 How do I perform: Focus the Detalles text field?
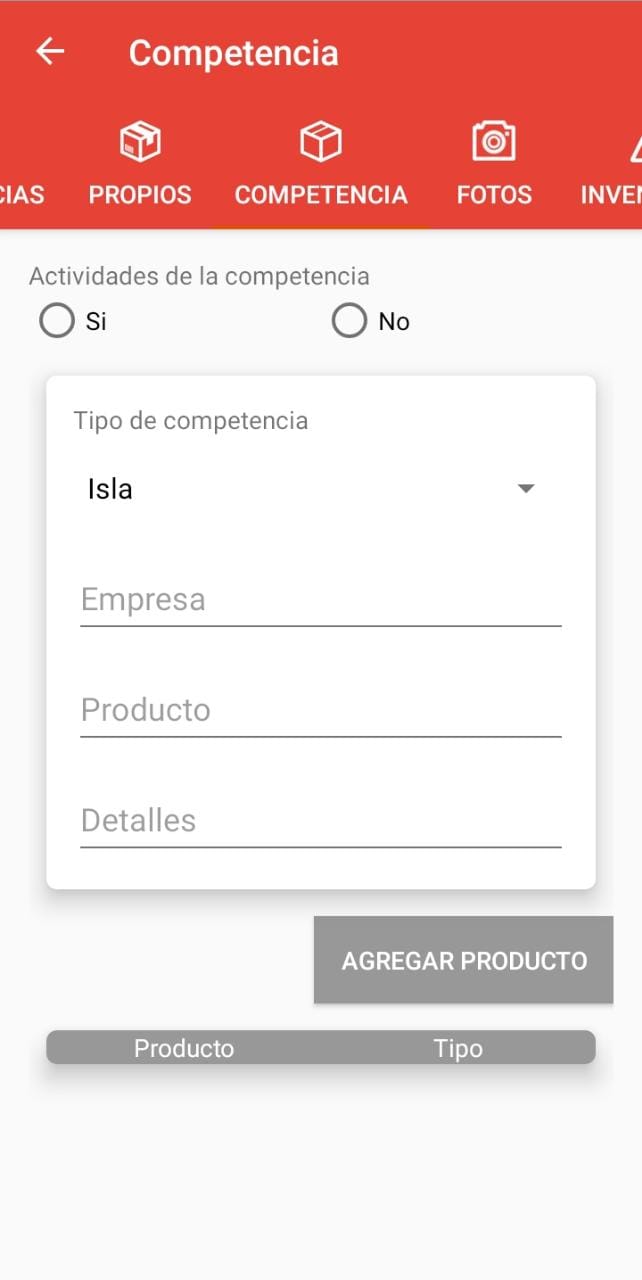tap(320, 821)
